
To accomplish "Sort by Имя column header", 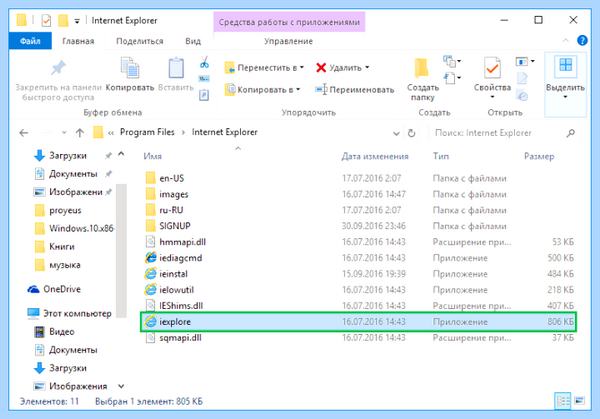I will click(152, 156).
